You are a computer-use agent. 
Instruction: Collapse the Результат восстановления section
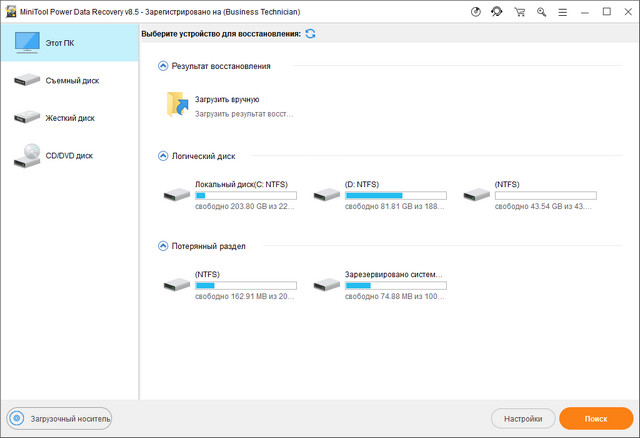(164, 66)
